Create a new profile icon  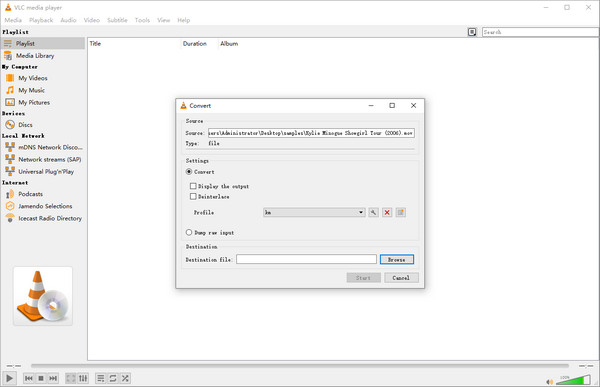pos(401,212)
